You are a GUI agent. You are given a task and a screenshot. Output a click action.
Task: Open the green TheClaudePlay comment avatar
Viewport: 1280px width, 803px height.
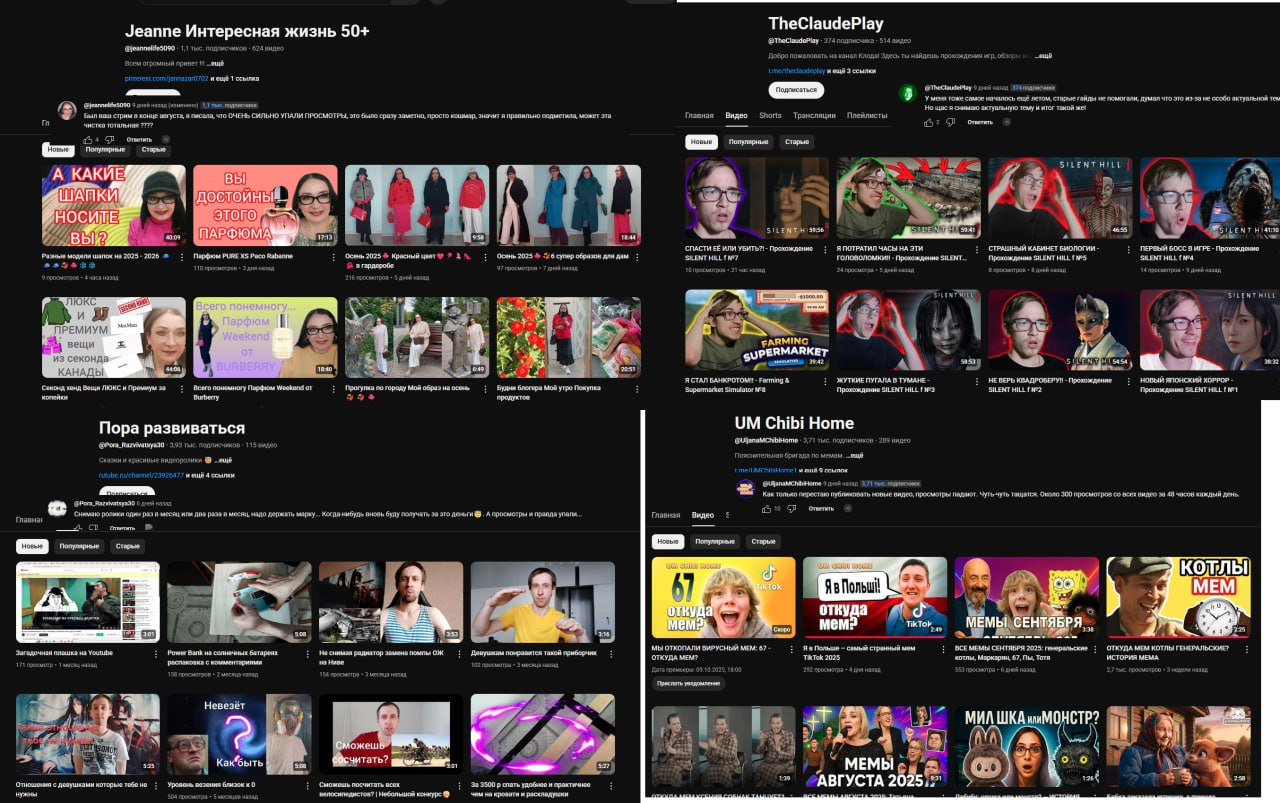pyautogui.click(x=908, y=93)
